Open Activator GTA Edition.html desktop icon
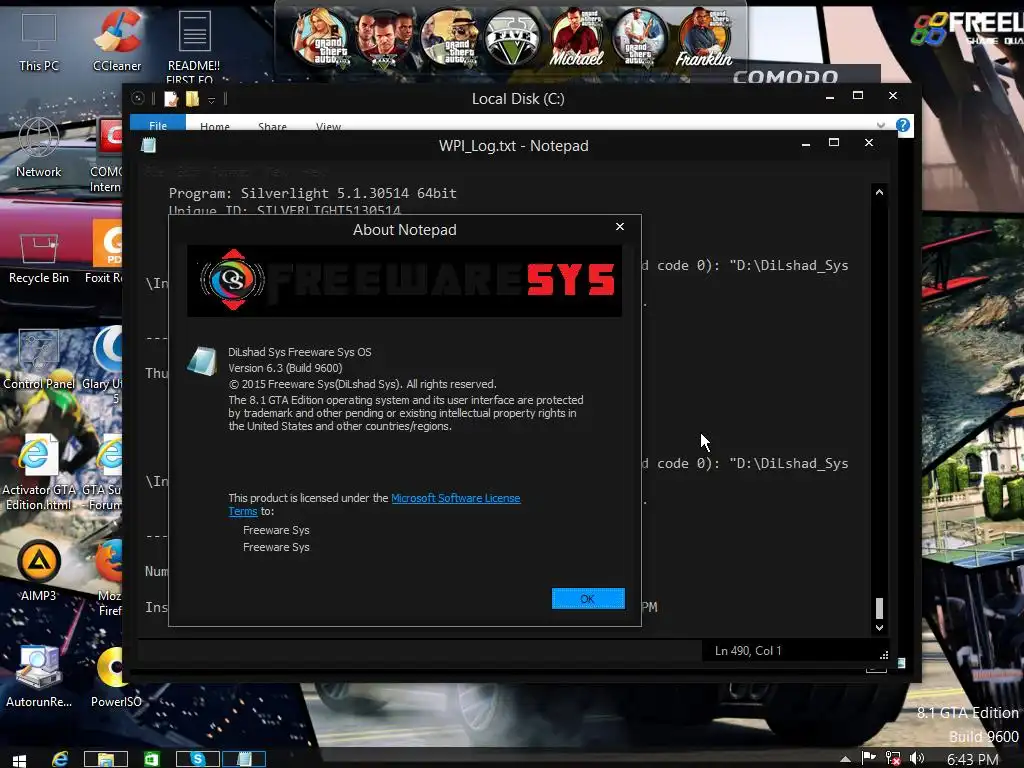This screenshot has width=1024, height=768. (39, 473)
